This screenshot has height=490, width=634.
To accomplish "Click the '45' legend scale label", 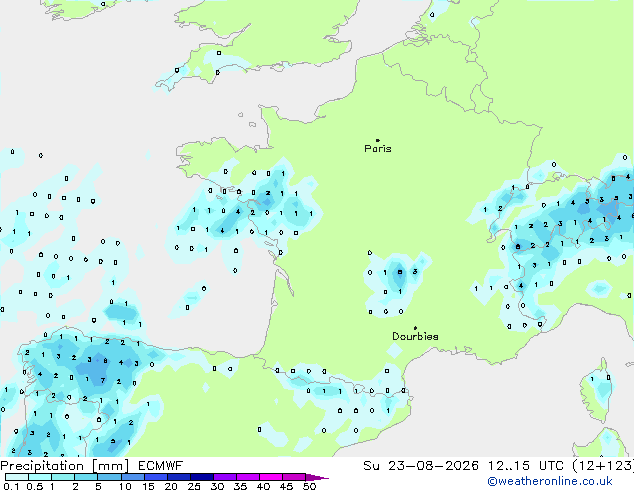I will click(286, 486).
